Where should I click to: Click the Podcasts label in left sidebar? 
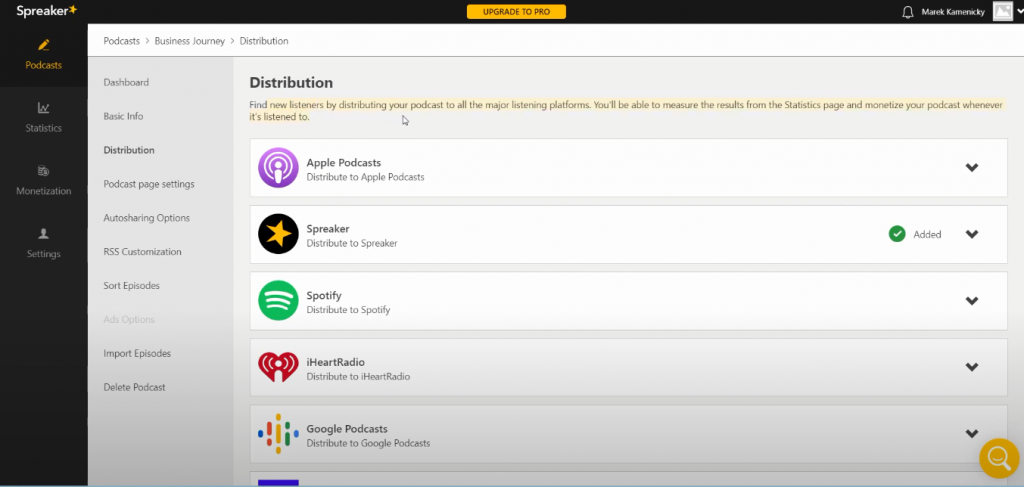[x=44, y=65]
